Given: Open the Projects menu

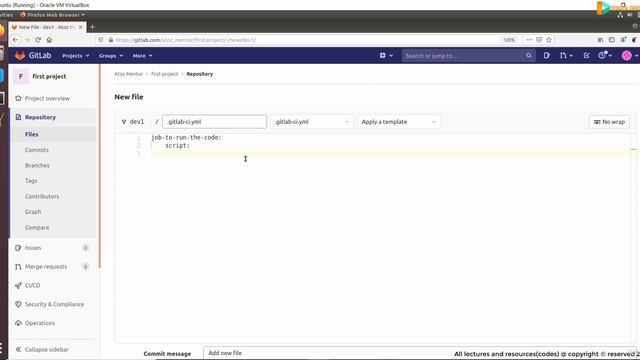Looking at the screenshot, I should click(x=76, y=56).
